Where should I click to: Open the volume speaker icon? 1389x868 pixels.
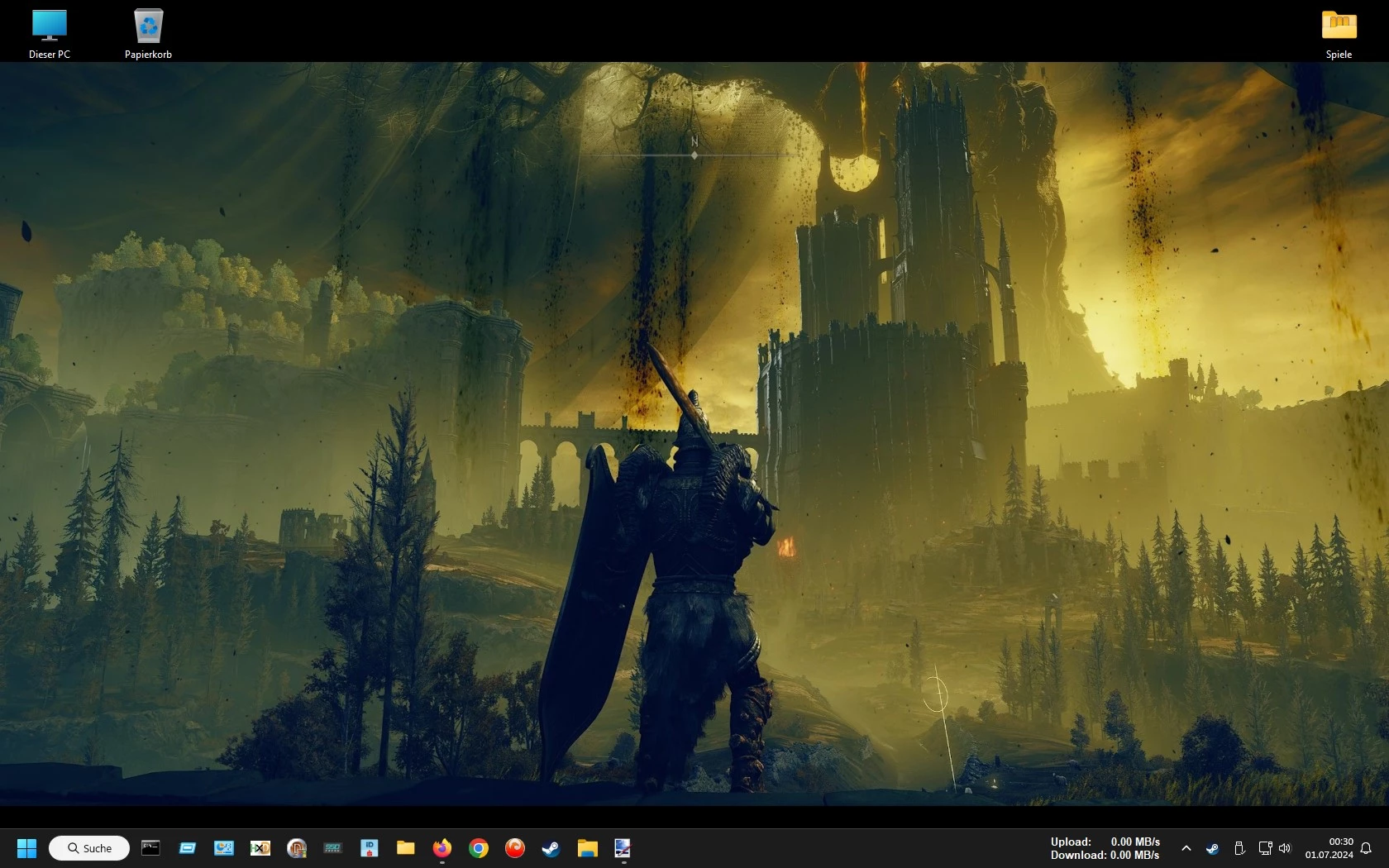(x=1284, y=848)
